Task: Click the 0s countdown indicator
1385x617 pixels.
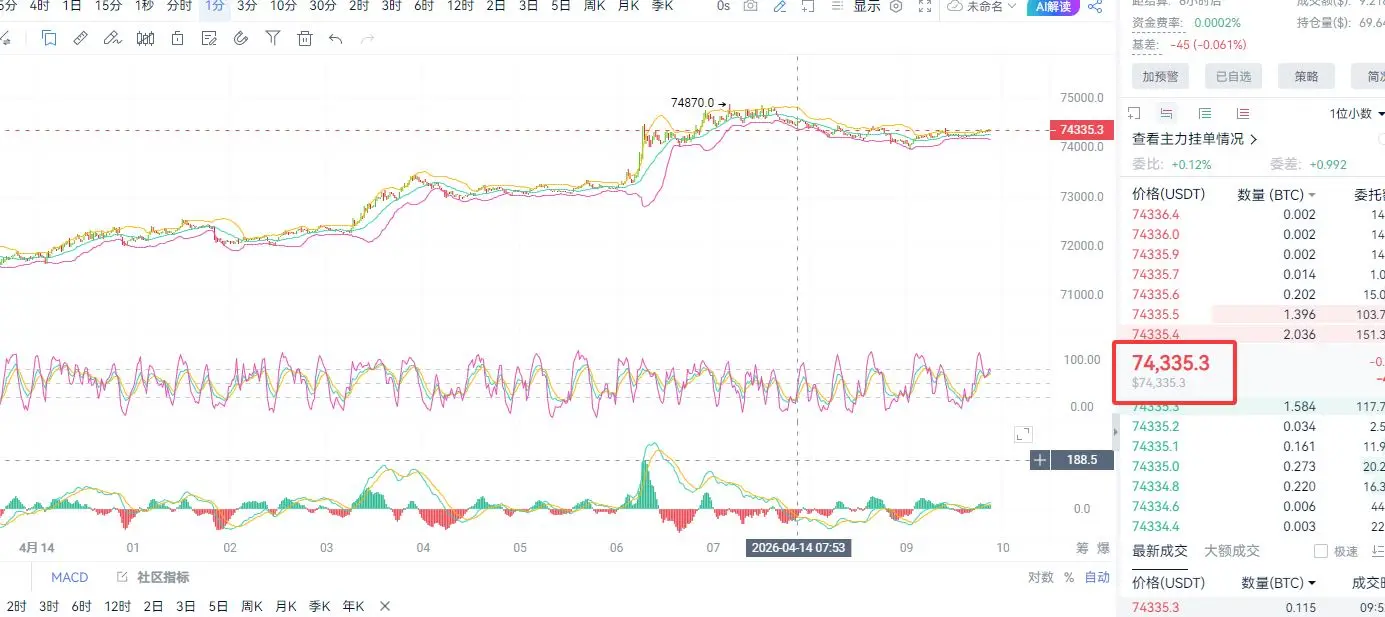Action: pyautogui.click(x=723, y=6)
